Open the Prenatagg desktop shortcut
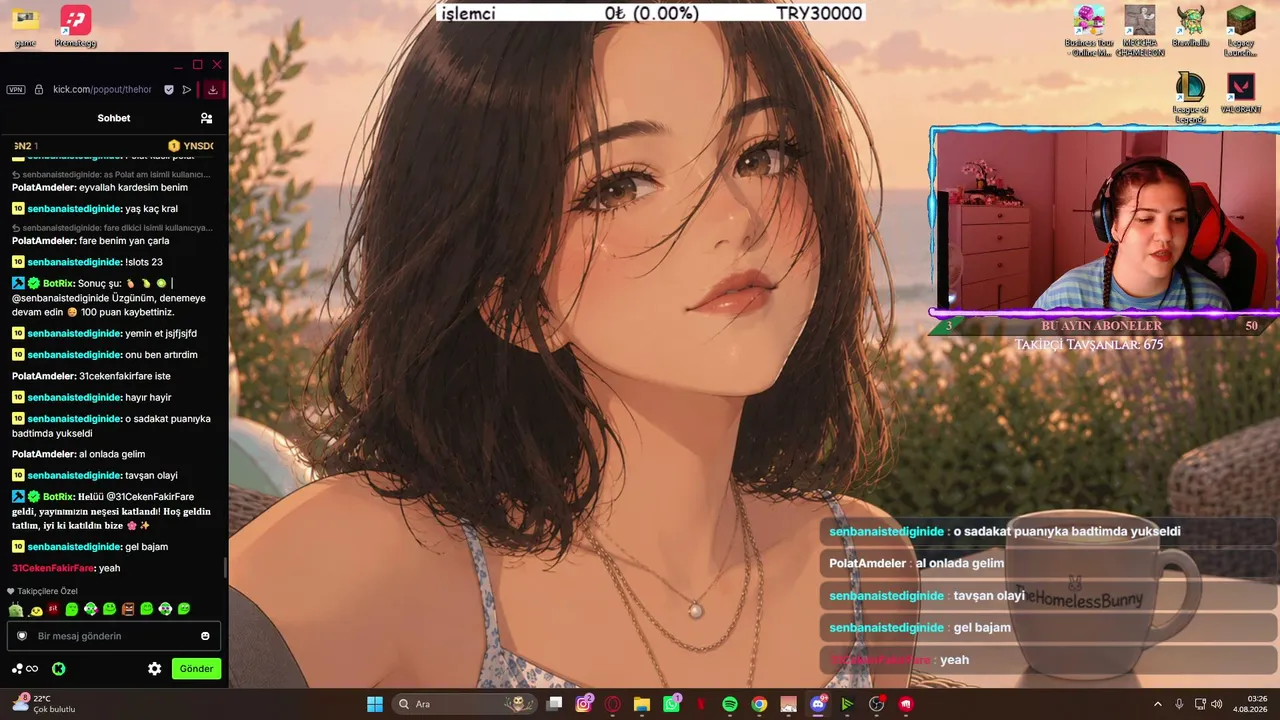Viewport: 1280px width, 720px height. click(76, 27)
